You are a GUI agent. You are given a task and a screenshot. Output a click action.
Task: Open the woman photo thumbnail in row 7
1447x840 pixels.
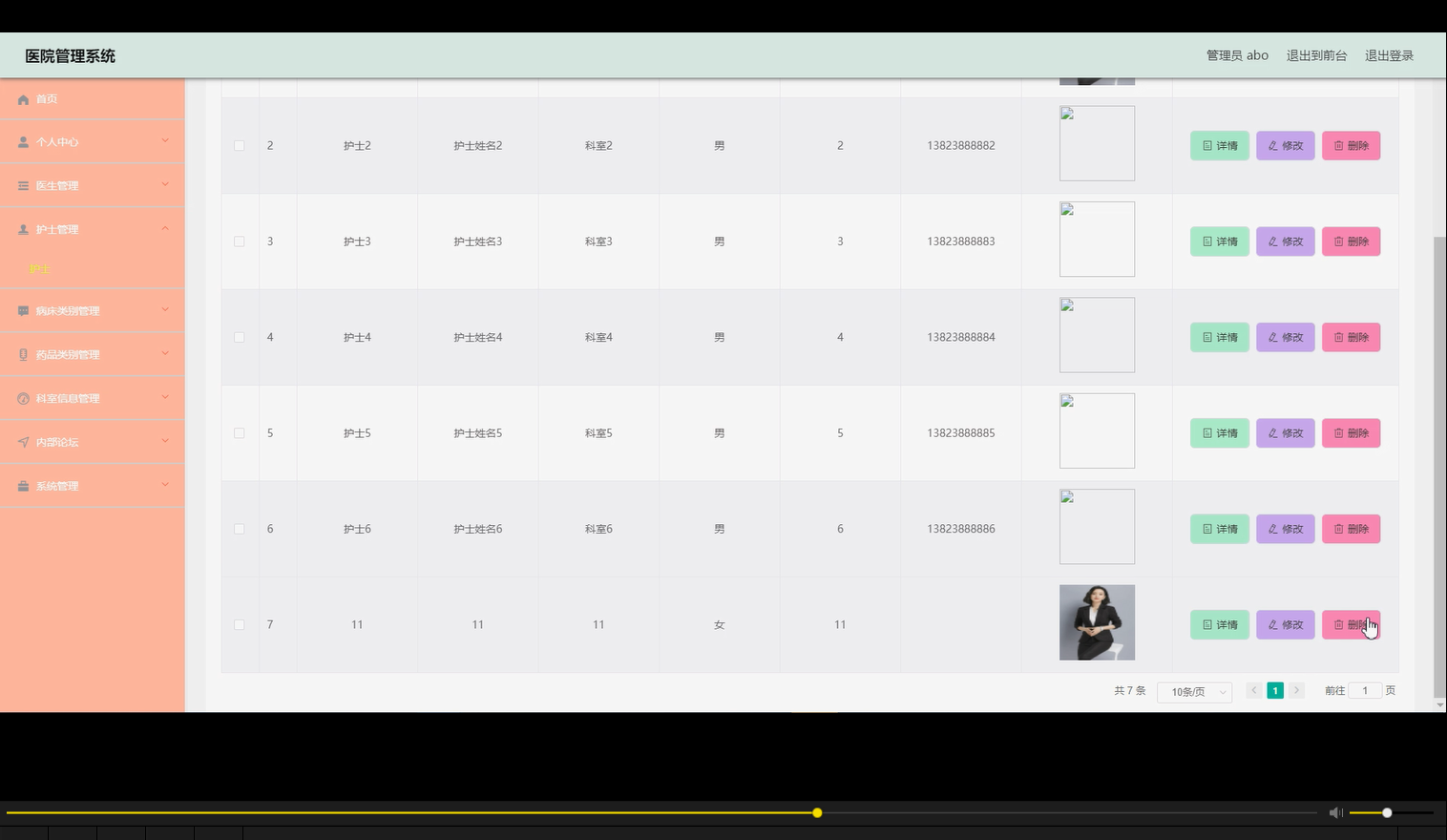1097,622
